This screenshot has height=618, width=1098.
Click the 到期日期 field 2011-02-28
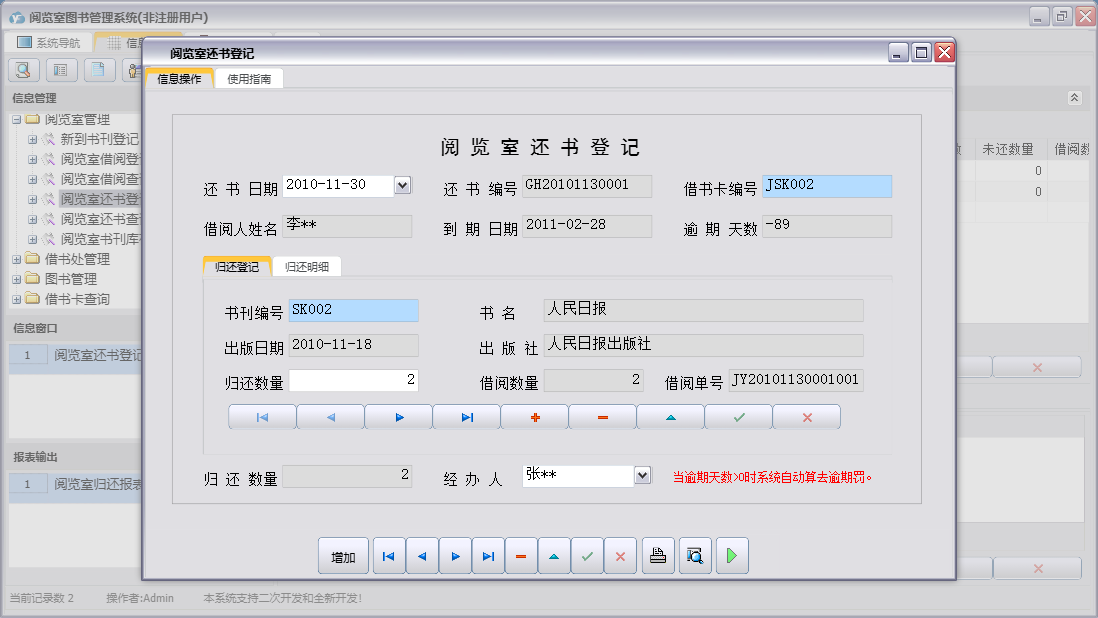[587, 226]
